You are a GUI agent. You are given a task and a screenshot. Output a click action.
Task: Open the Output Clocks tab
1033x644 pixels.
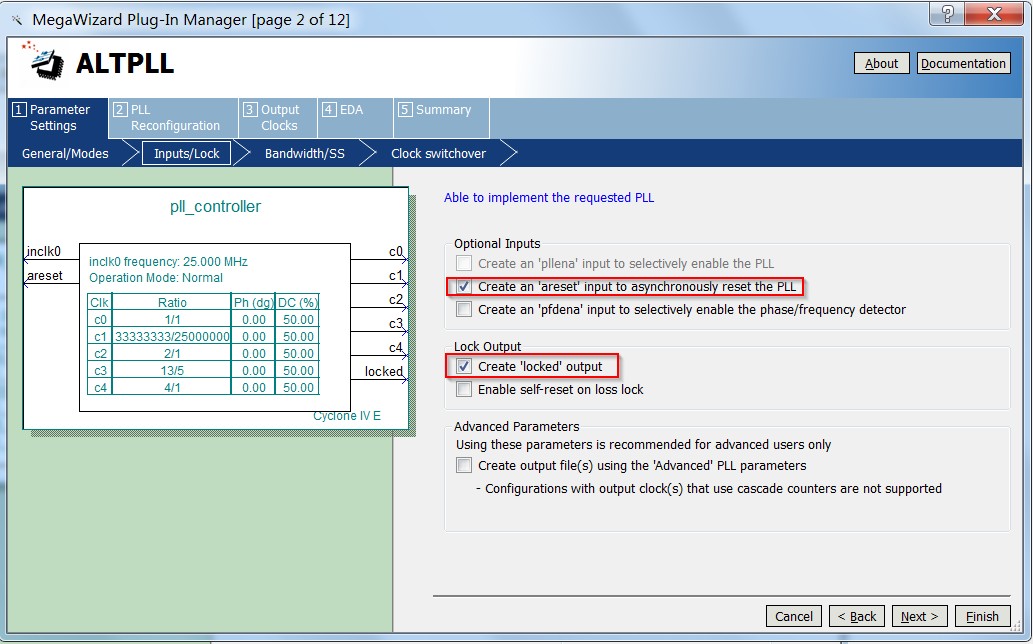click(x=277, y=118)
